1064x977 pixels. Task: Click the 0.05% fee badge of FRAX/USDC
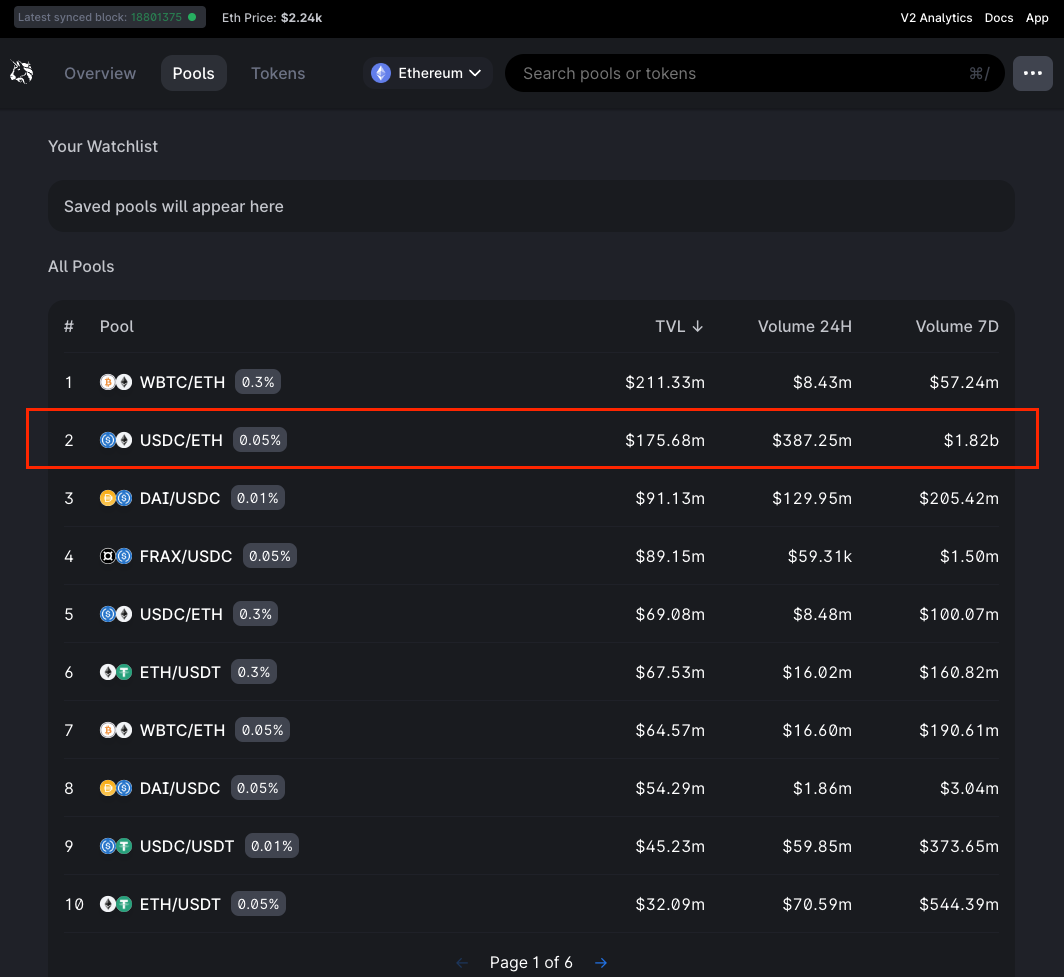pyautogui.click(x=269, y=556)
